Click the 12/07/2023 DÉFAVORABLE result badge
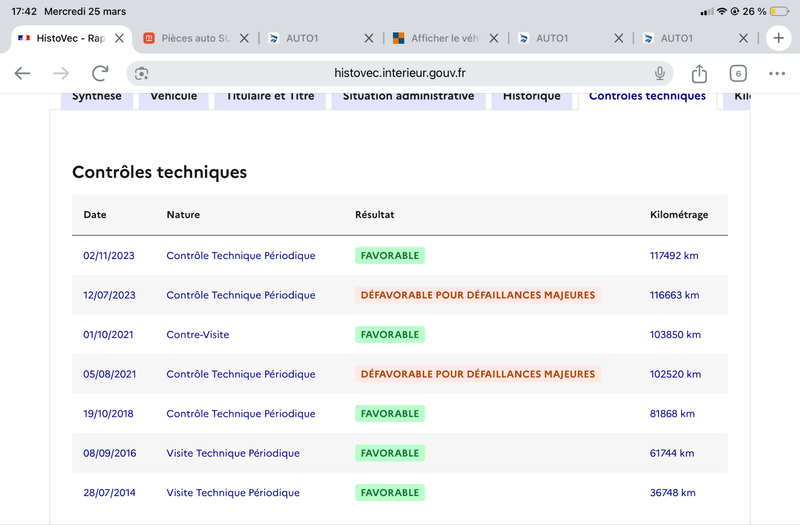Viewport: 800px width, 525px height. (x=478, y=295)
